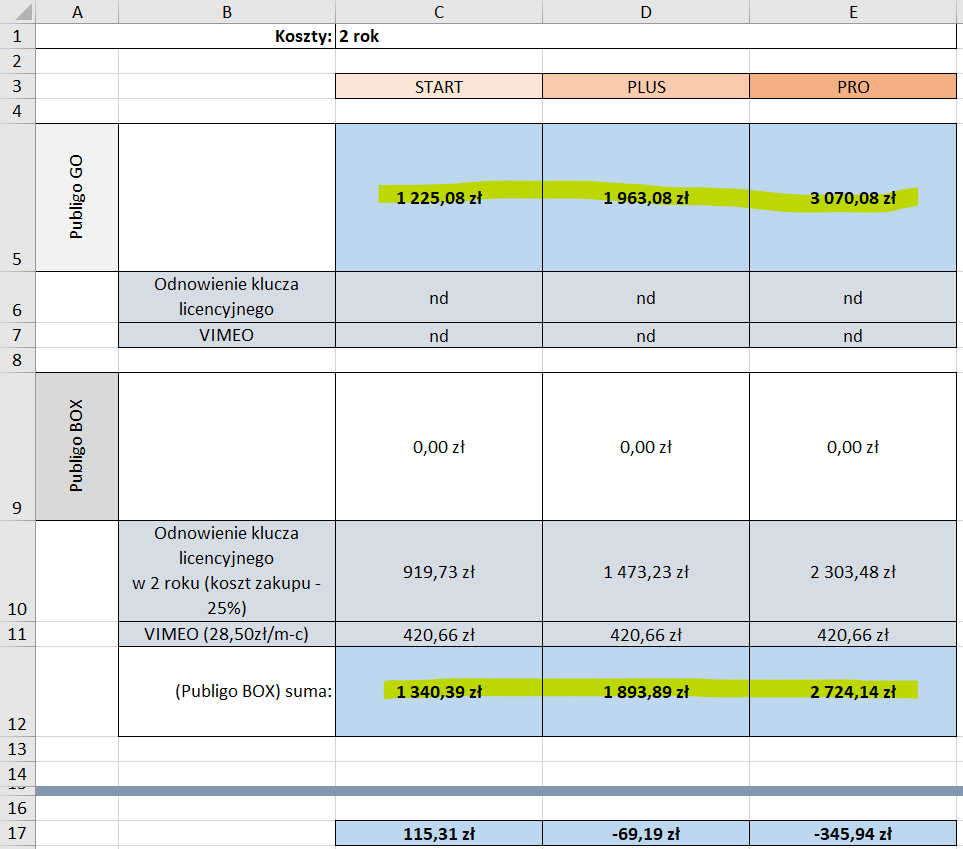The width and height of the screenshot is (963, 849).
Task: Click the VIMEO (28,50zł/m-c) label cell
Action: [x=227, y=634]
